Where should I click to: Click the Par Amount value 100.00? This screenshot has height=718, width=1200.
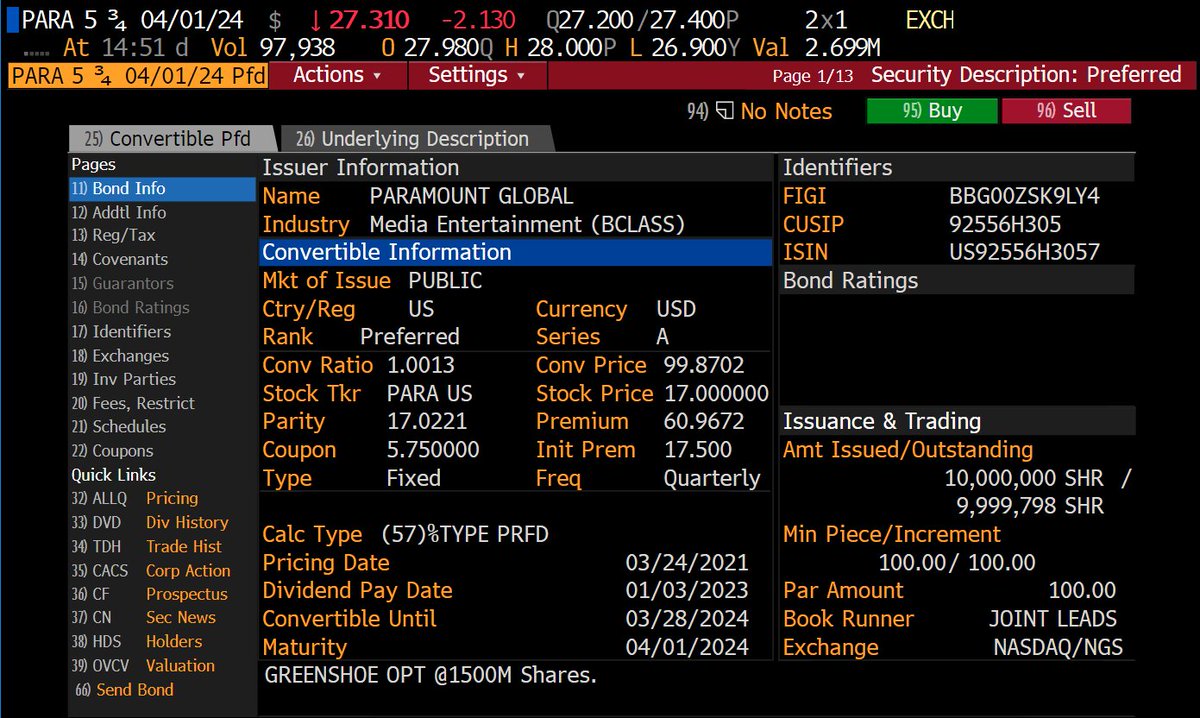[x=1082, y=590]
